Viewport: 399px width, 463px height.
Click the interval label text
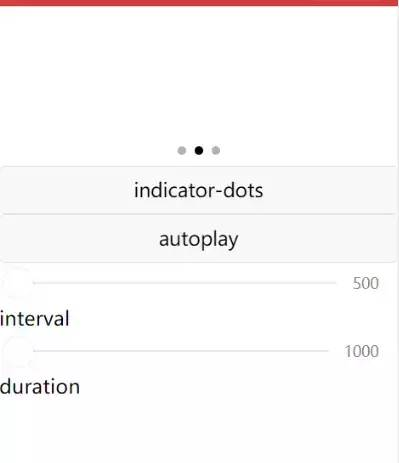(x=35, y=318)
